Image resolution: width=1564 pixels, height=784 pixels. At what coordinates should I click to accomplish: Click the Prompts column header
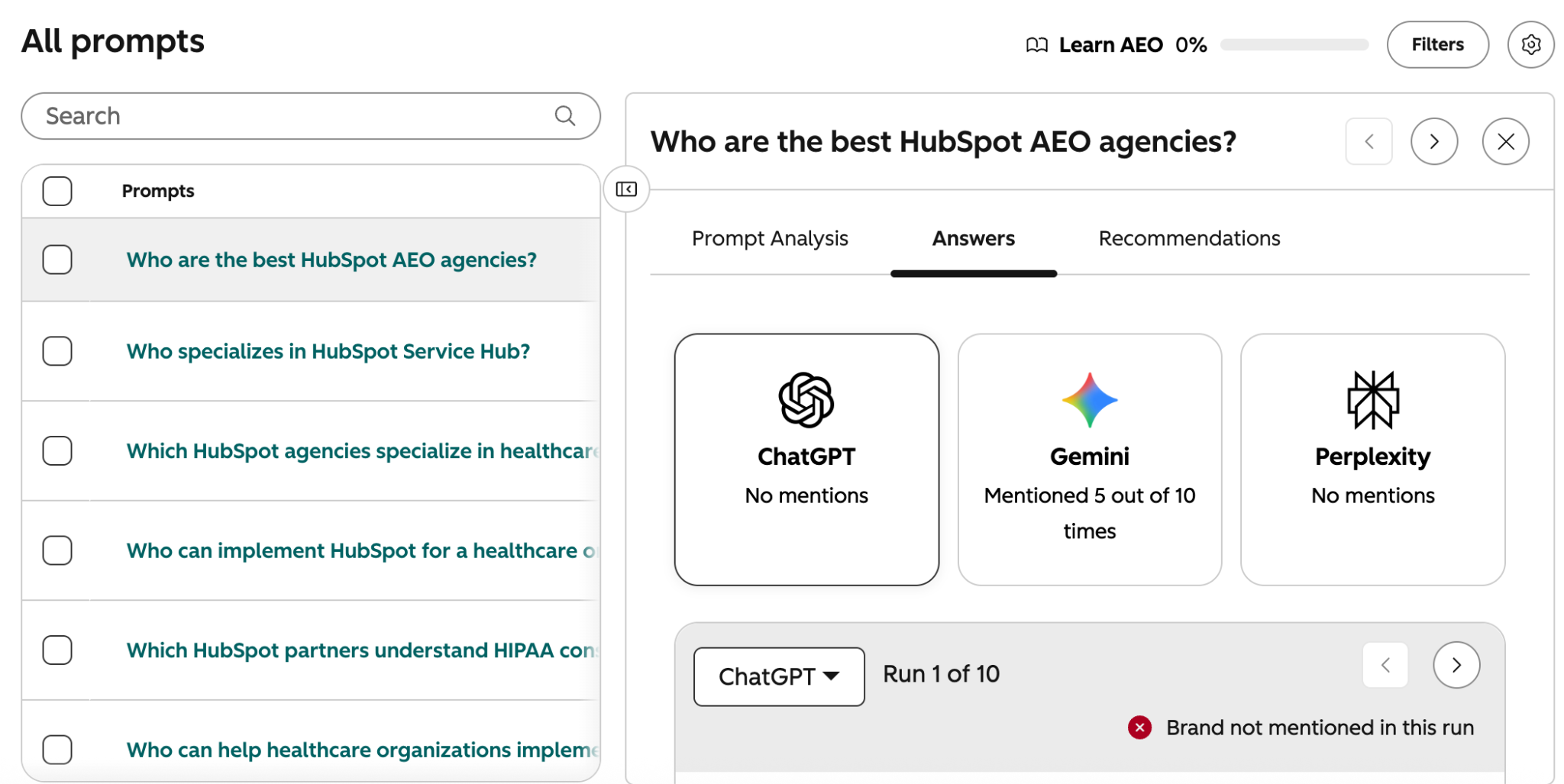tap(158, 191)
